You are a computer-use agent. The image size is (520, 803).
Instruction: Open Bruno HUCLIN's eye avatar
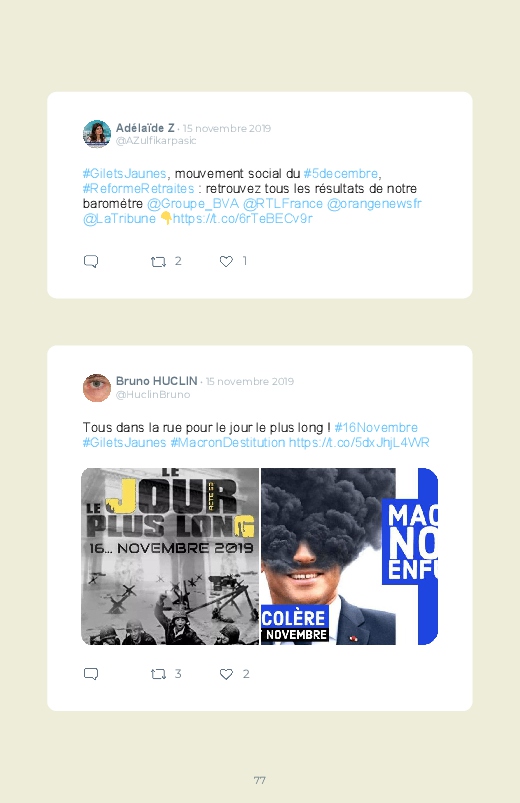click(97, 388)
